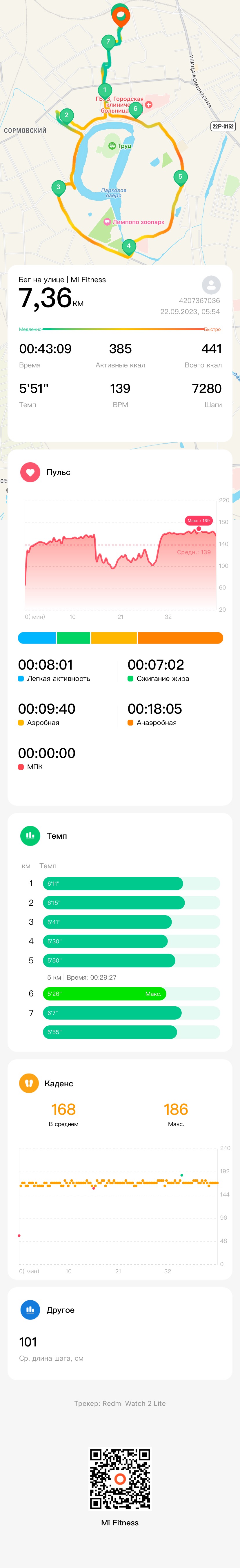Click the green Темп chart icon
This screenshot has width=240, height=1568.
point(30,836)
